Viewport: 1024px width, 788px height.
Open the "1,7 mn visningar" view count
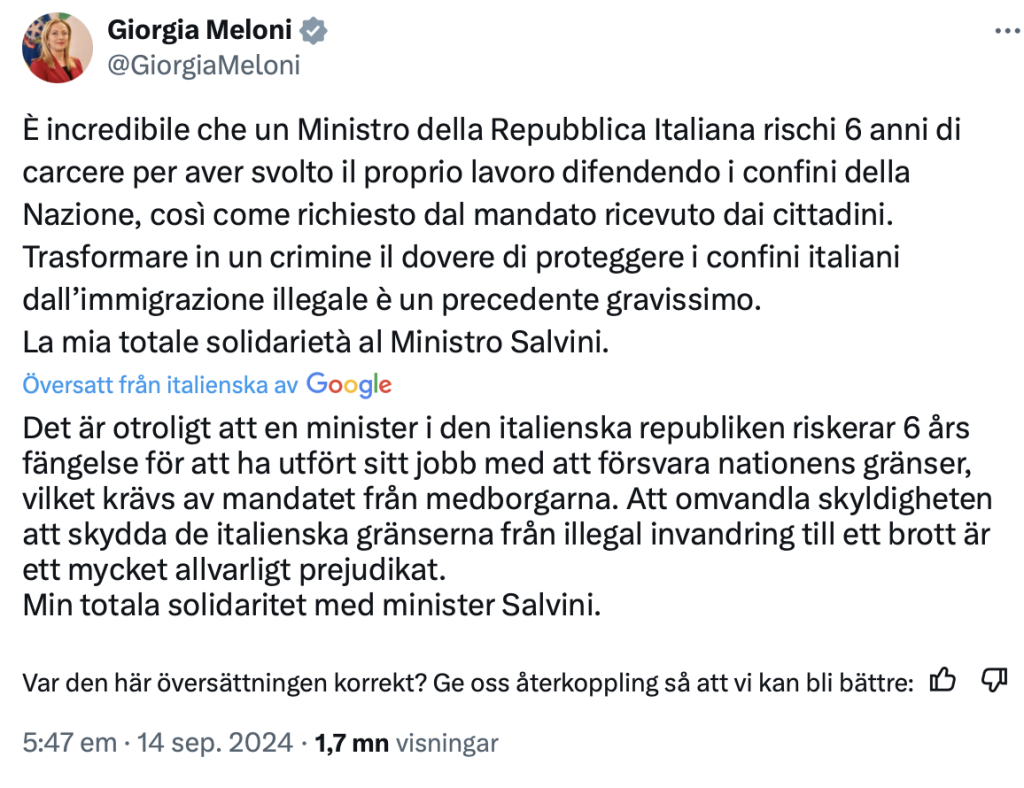click(x=406, y=743)
